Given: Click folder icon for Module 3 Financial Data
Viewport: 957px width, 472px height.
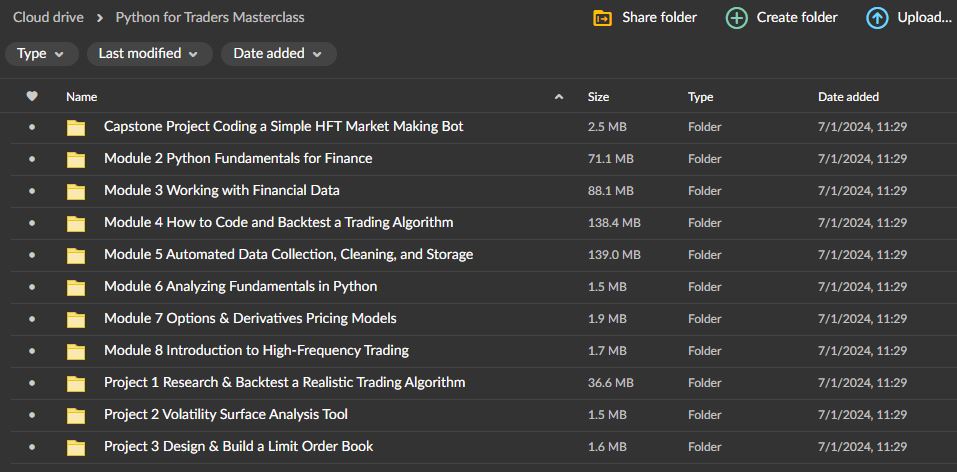Looking at the screenshot, I should pos(76,191).
